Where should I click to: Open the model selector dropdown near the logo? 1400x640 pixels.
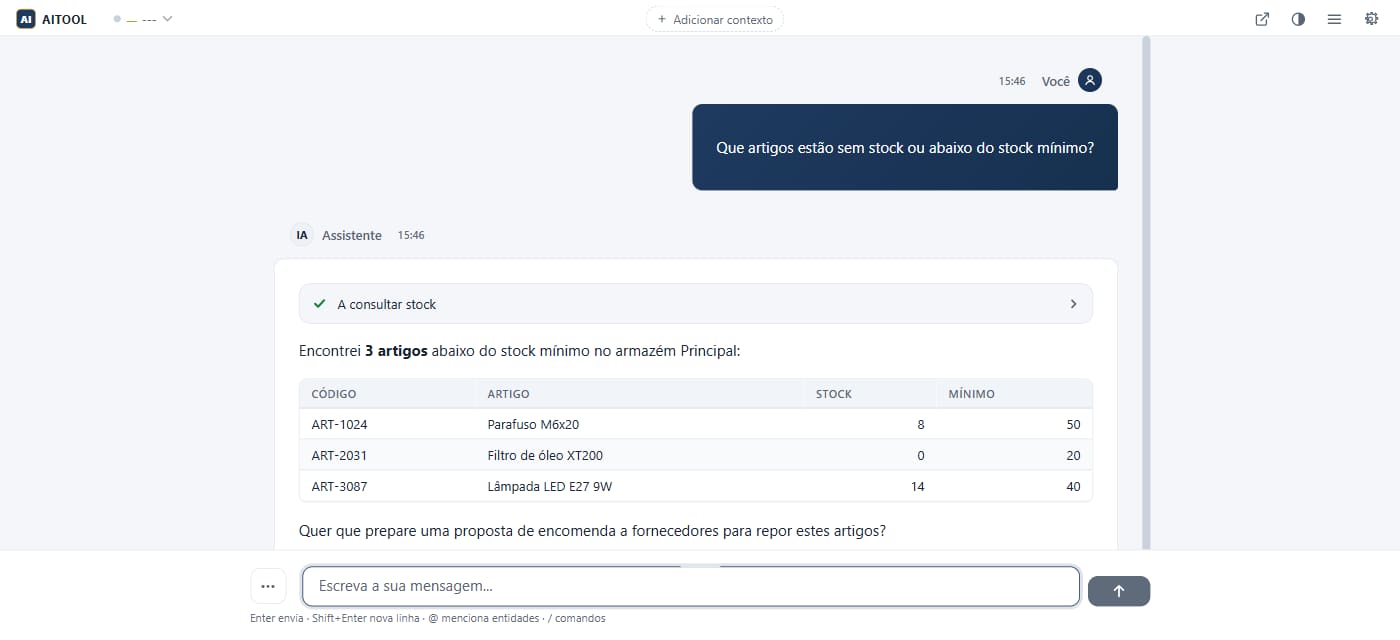tap(144, 19)
